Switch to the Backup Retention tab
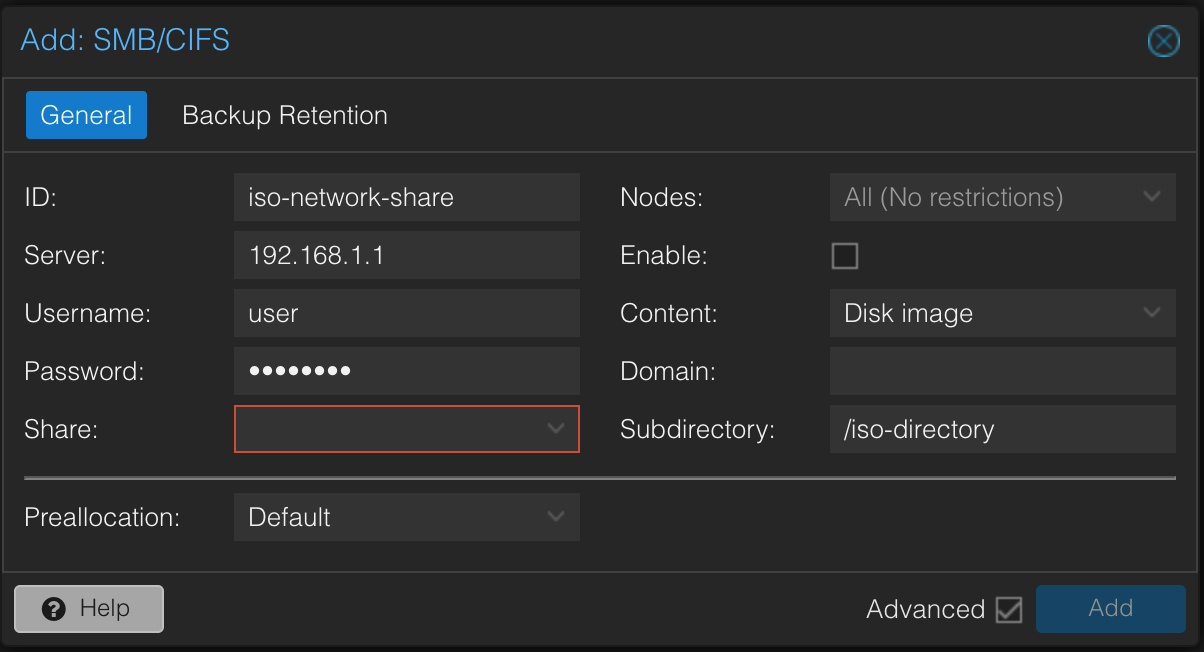Image resolution: width=1204 pixels, height=652 pixels. (284, 115)
